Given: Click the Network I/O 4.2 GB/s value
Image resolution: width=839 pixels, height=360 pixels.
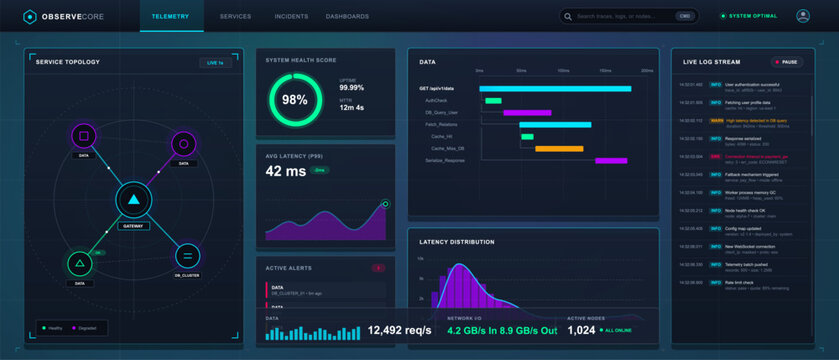Looking at the screenshot, I should coord(502,331).
